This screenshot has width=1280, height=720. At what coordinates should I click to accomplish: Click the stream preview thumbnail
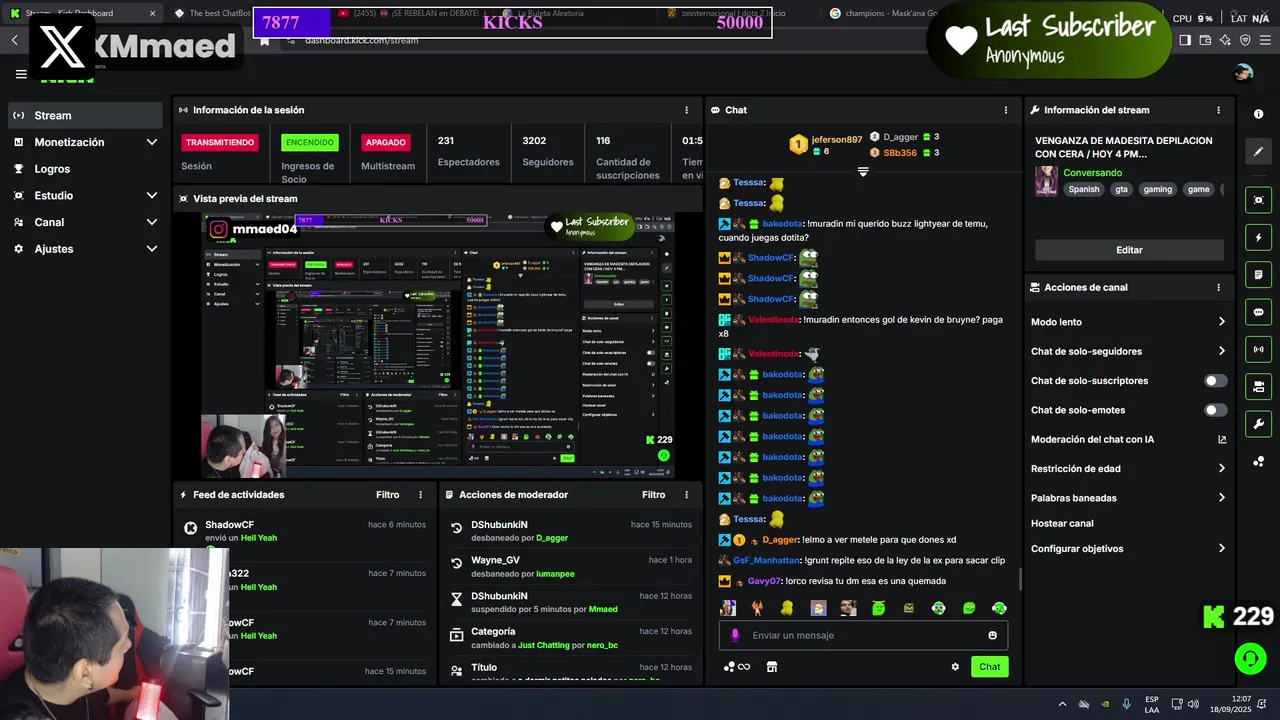pyautogui.click(x=438, y=345)
